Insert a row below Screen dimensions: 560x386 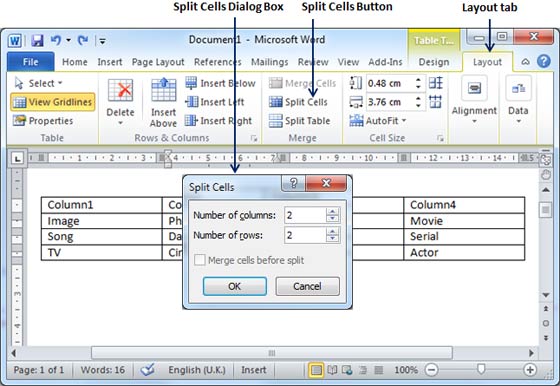click(x=220, y=83)
